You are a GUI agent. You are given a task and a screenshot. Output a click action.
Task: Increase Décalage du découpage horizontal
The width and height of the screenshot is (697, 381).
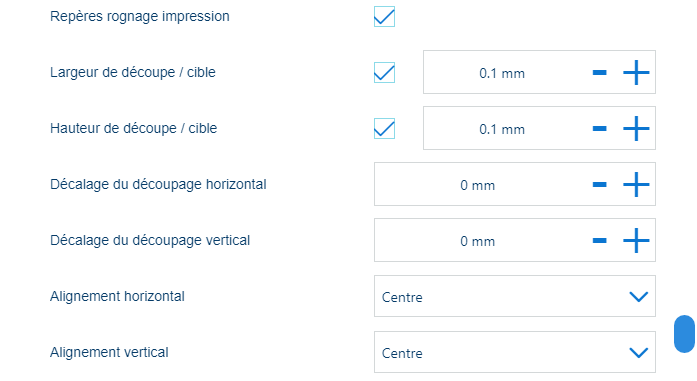(636, 184)
